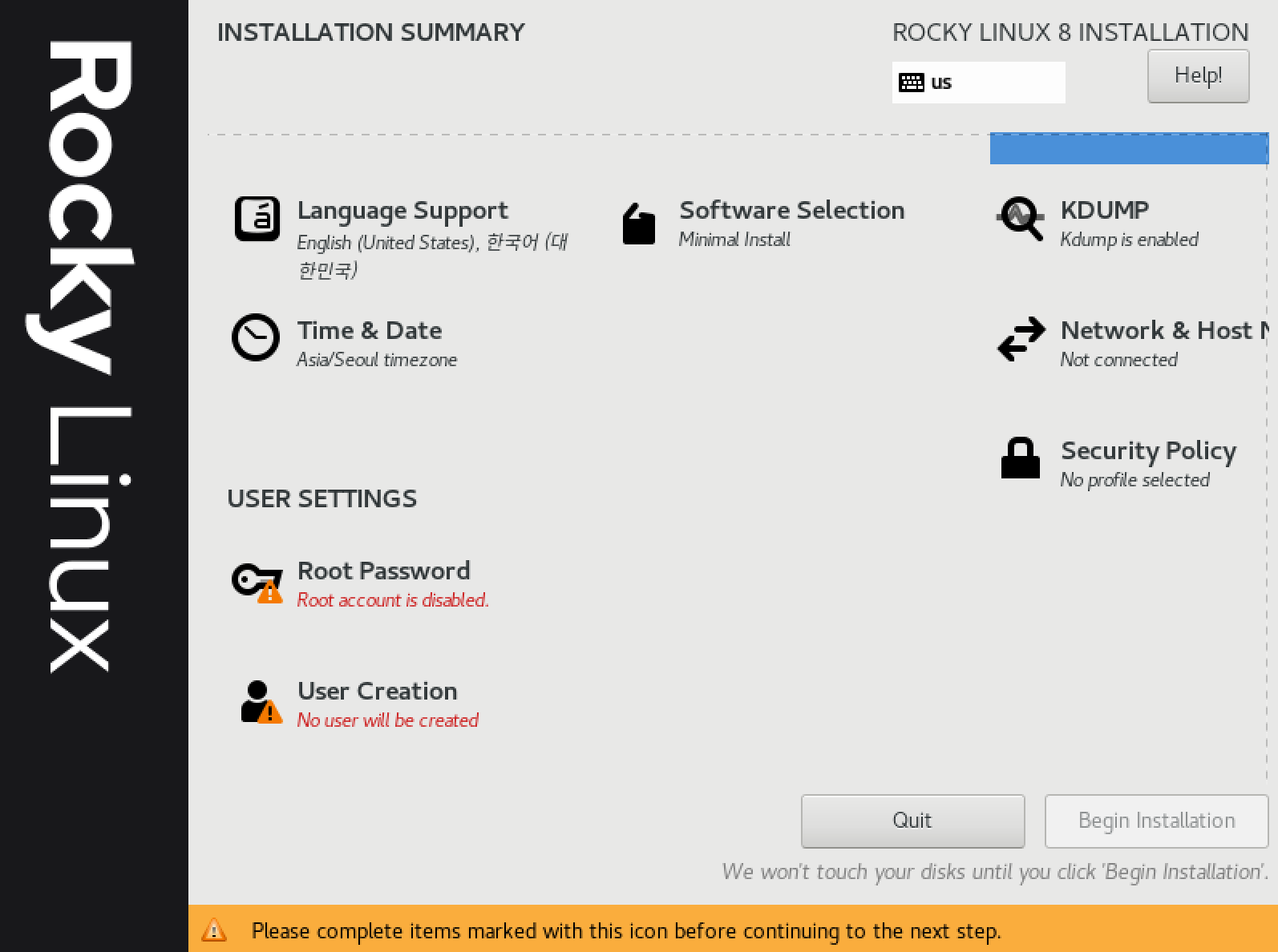This screenshot has width=1278, height=952.
Task: Open KDUMP via magnifier icon
Action: [1021, 219]
